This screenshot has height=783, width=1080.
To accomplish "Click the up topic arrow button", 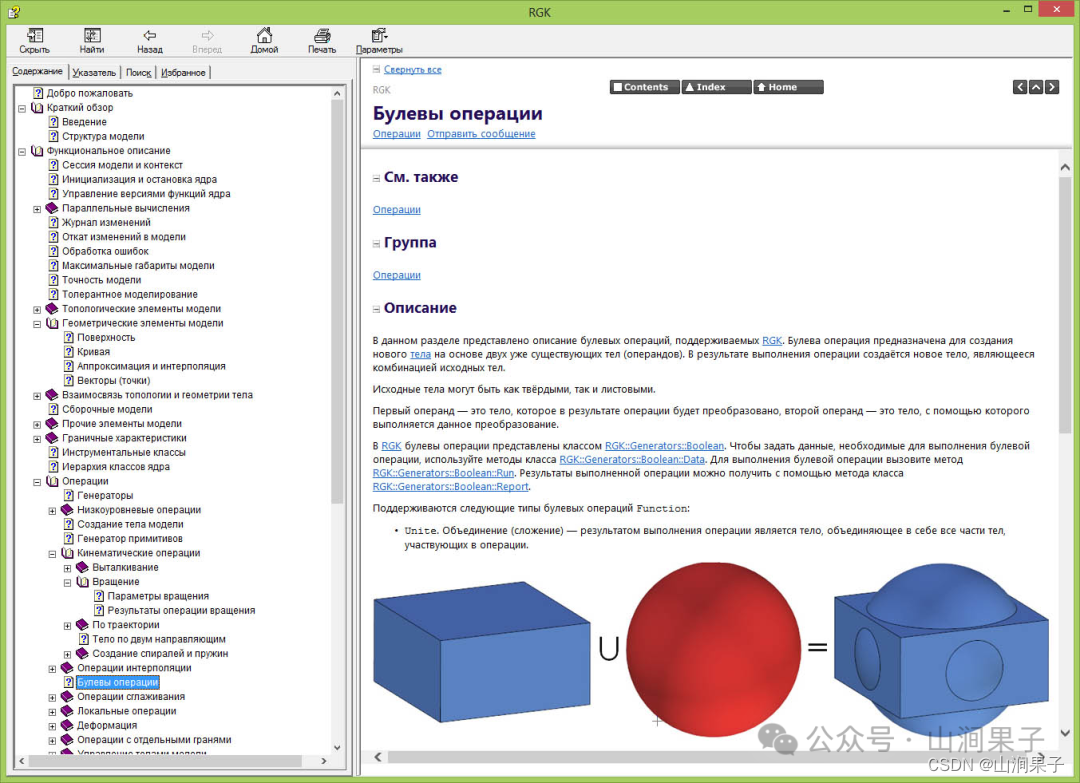I will (x=1036, y=87).
